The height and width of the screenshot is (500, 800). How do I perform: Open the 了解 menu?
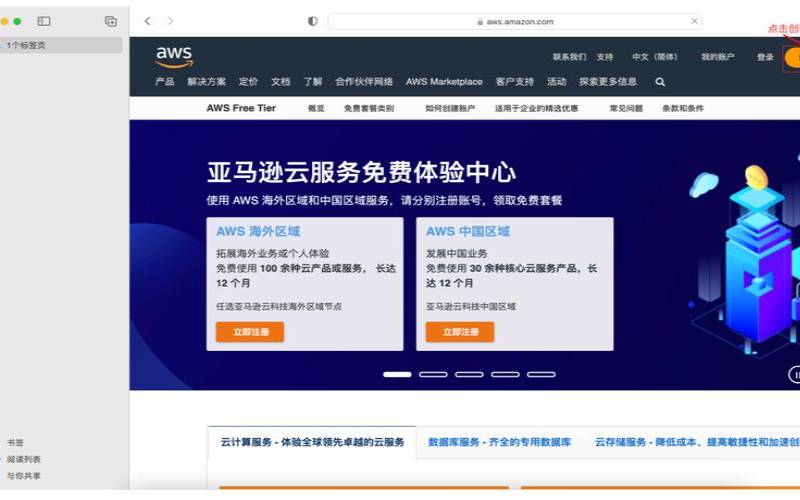313,82
